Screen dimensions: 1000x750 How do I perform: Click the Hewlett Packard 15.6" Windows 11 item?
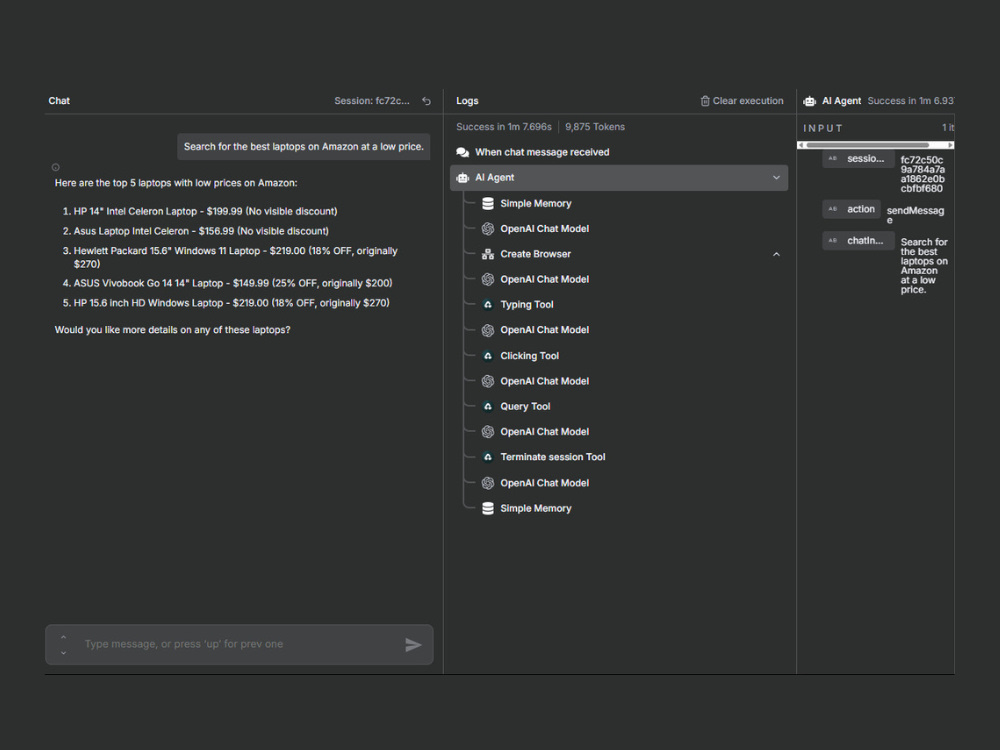[235, 257]
